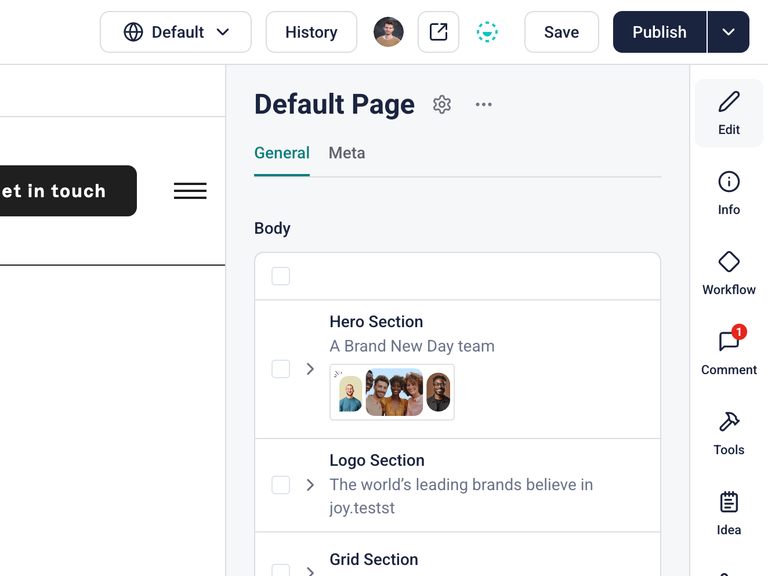Open preview in new window icon
The height and width of the screenshot is (576, 768).
tap(438, 32)
